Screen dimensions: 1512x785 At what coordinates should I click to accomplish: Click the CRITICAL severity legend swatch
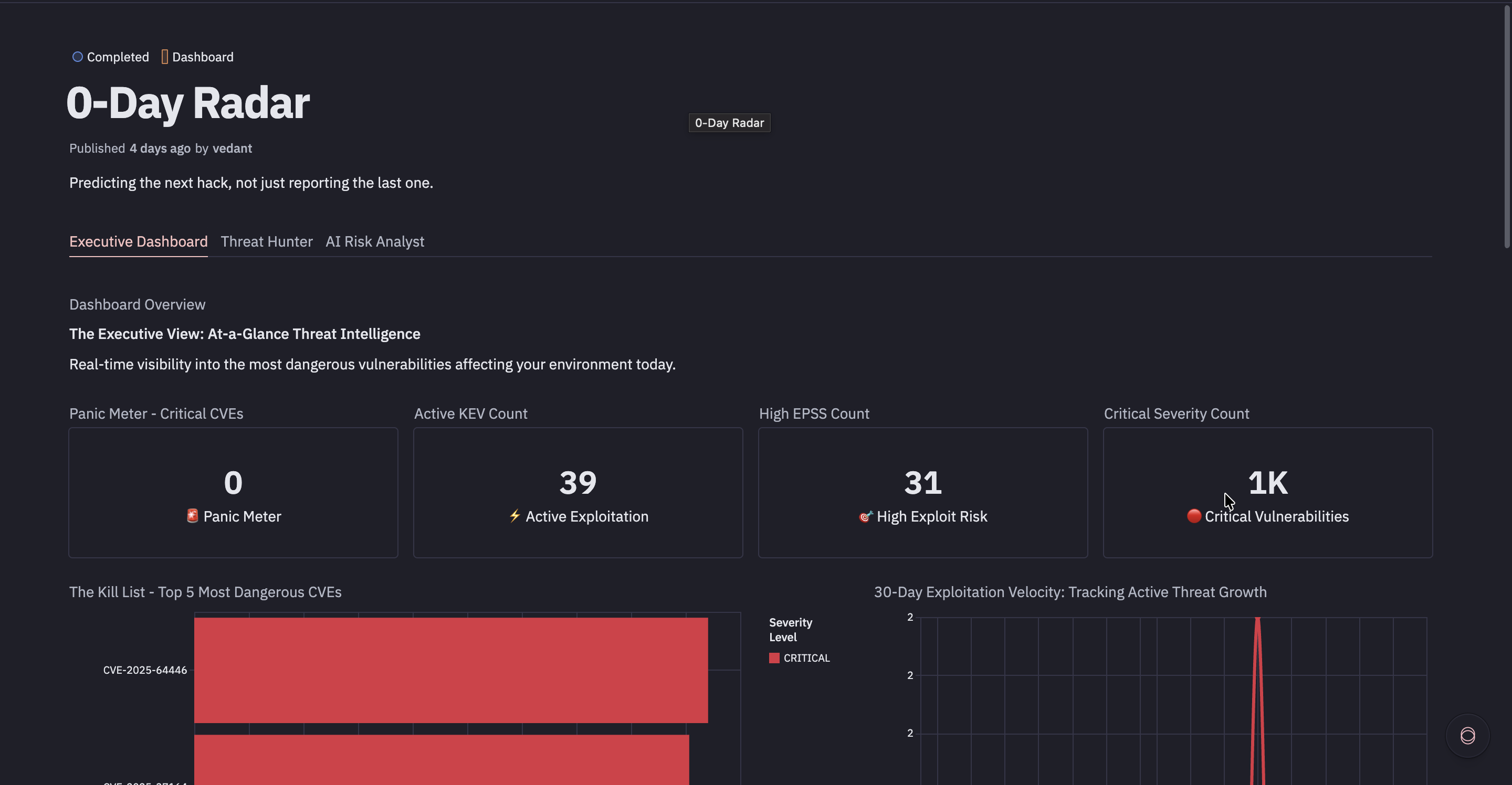click(x=774, y=658)
